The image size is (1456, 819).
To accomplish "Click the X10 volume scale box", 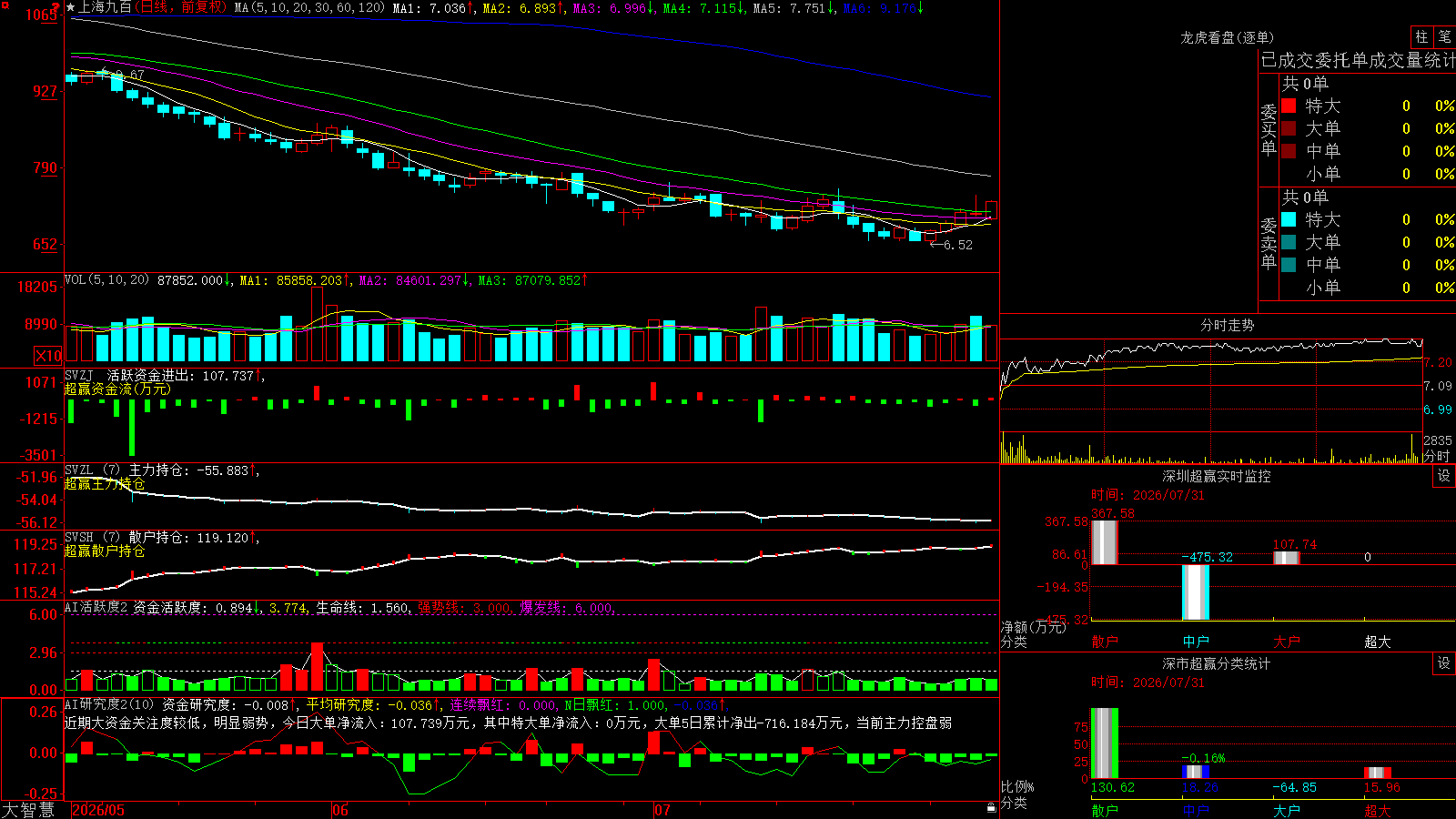I will coord(48,356).
